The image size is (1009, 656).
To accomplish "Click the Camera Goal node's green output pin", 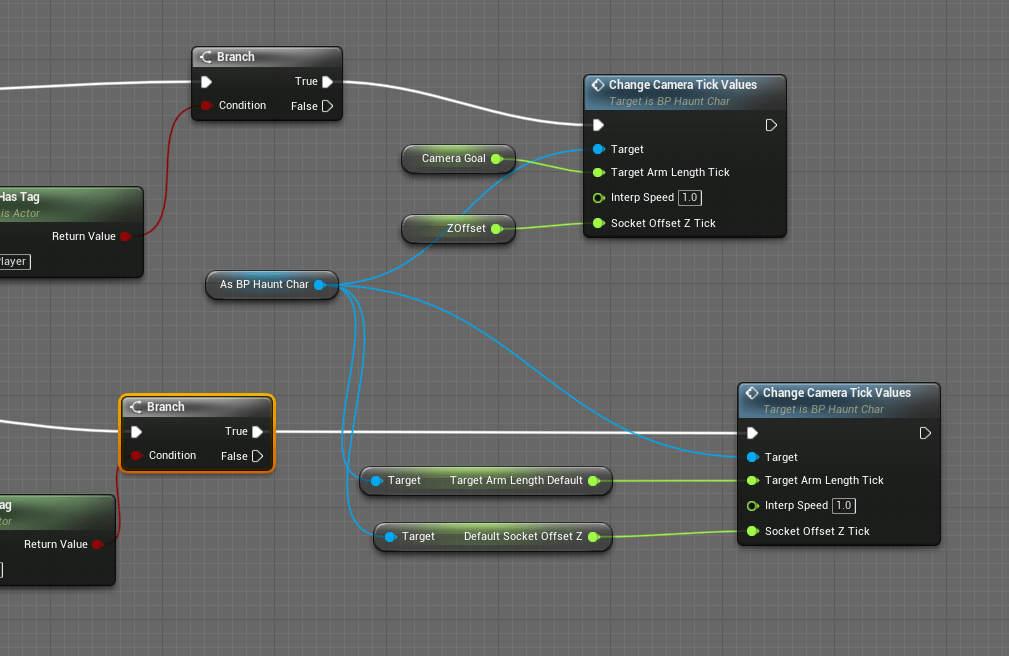I will click(x=496, y=158).
